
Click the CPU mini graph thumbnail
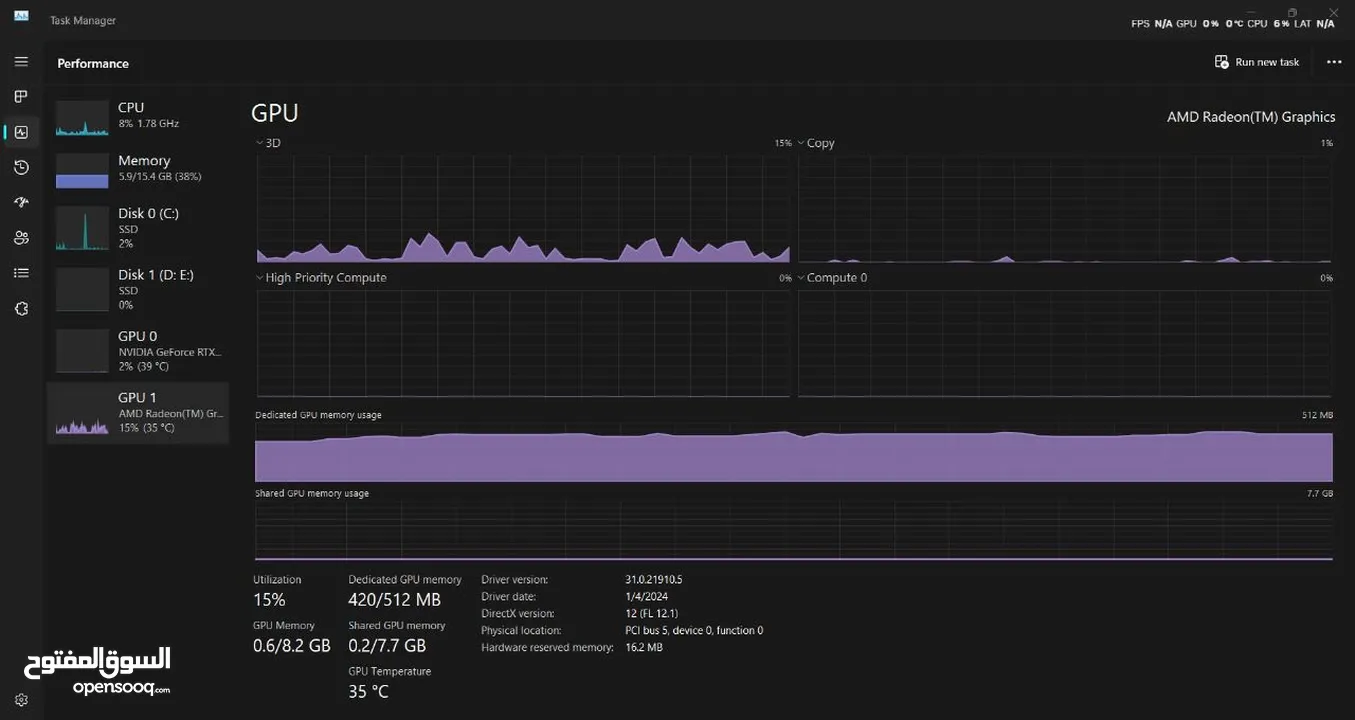(x=82, y=118)
